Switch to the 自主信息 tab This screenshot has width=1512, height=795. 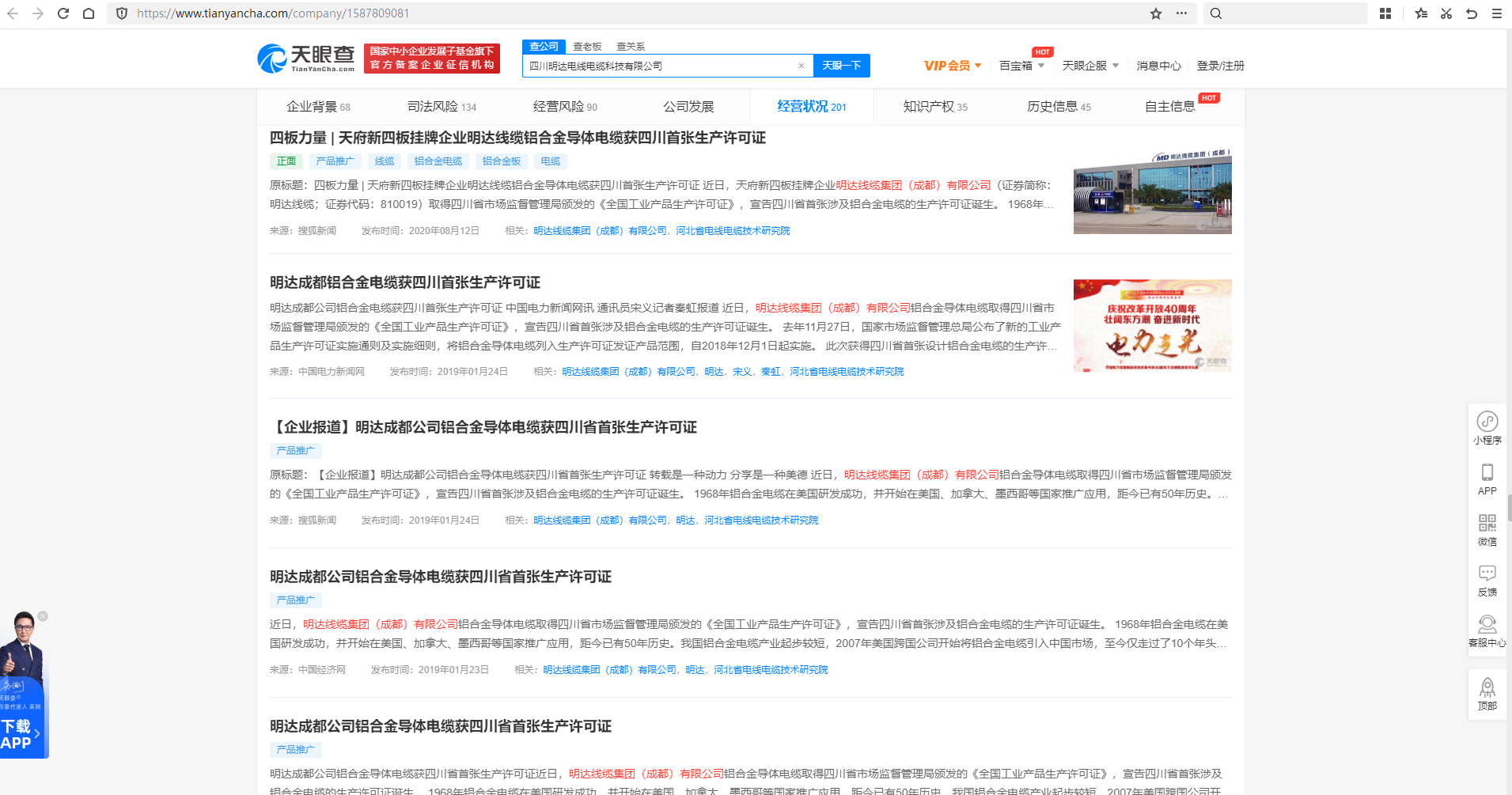click(1169, 107)
